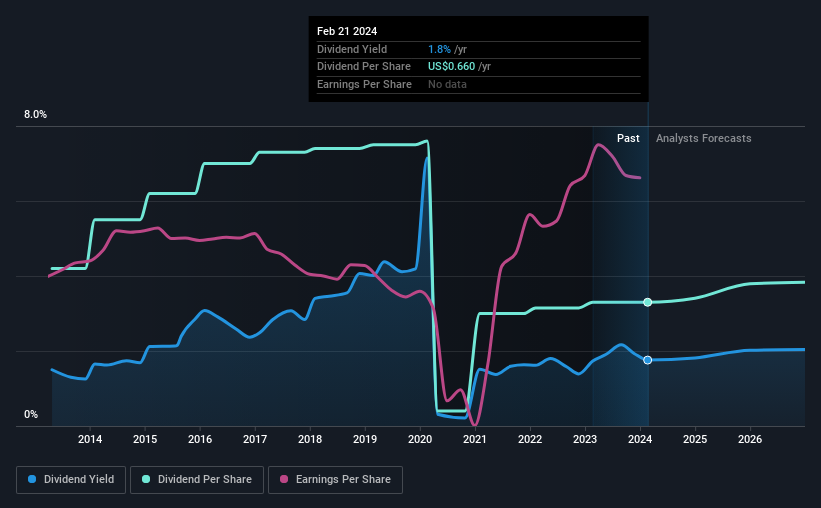Click Dividend Per Share row label in tooltip
This screenshot has height=508, width=821.
363,67
